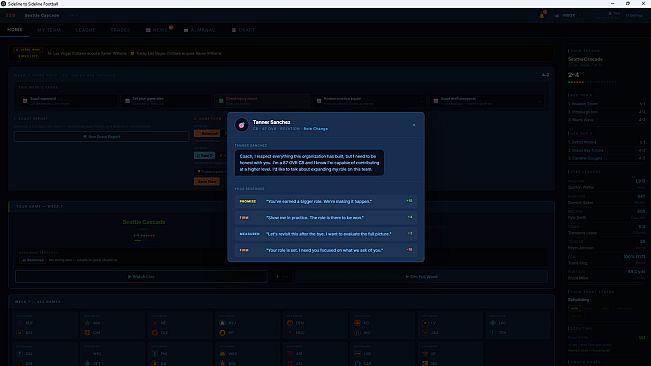Click the Rebuilding status in the sidebar
The image size is (651, 366).
pyautogui.click(x=578, y=300)
